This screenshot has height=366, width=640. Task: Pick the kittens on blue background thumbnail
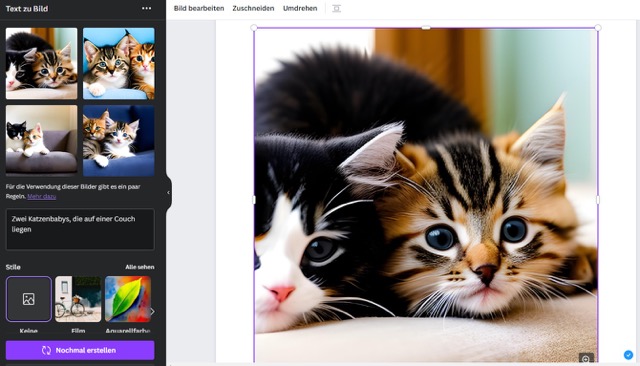(119, 63)
